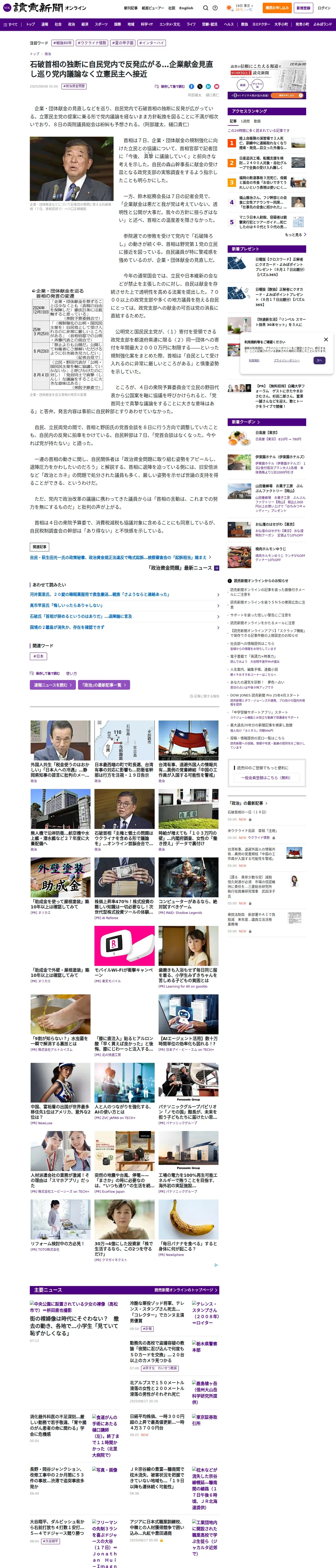The height and width of the screenshot is (1568, 336).
Task: Open the ヨミドクター nav tab
Action: click(x=261, y=24)
